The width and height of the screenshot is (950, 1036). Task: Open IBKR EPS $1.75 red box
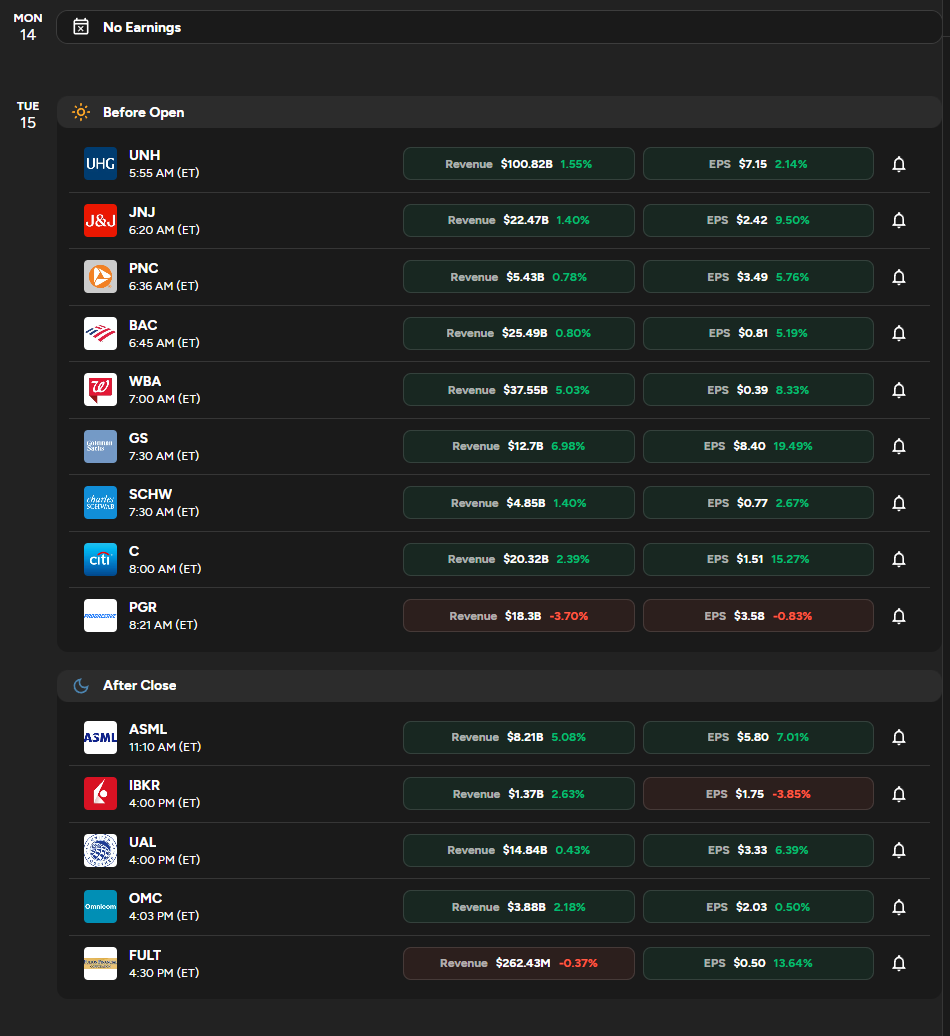click(x=758, y=794)
